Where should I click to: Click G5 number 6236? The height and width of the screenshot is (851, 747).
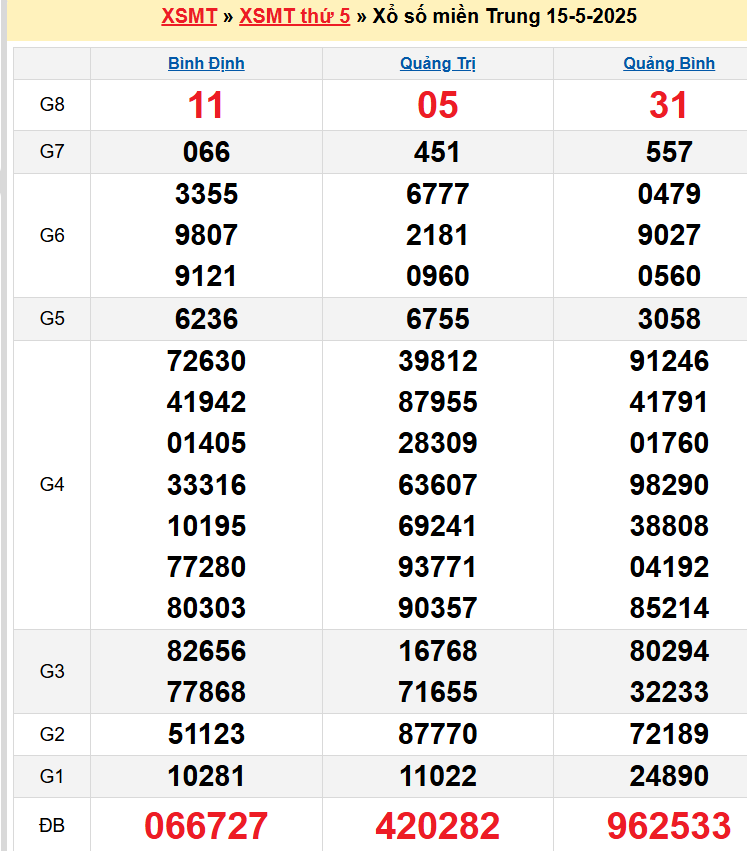(x=206, y=319)
